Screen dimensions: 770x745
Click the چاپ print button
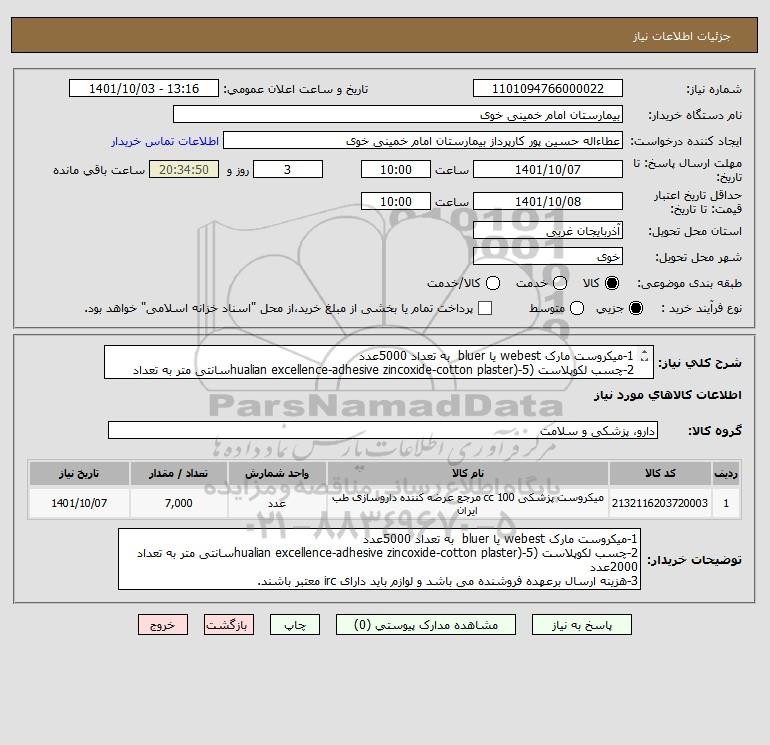pos(295,625)
